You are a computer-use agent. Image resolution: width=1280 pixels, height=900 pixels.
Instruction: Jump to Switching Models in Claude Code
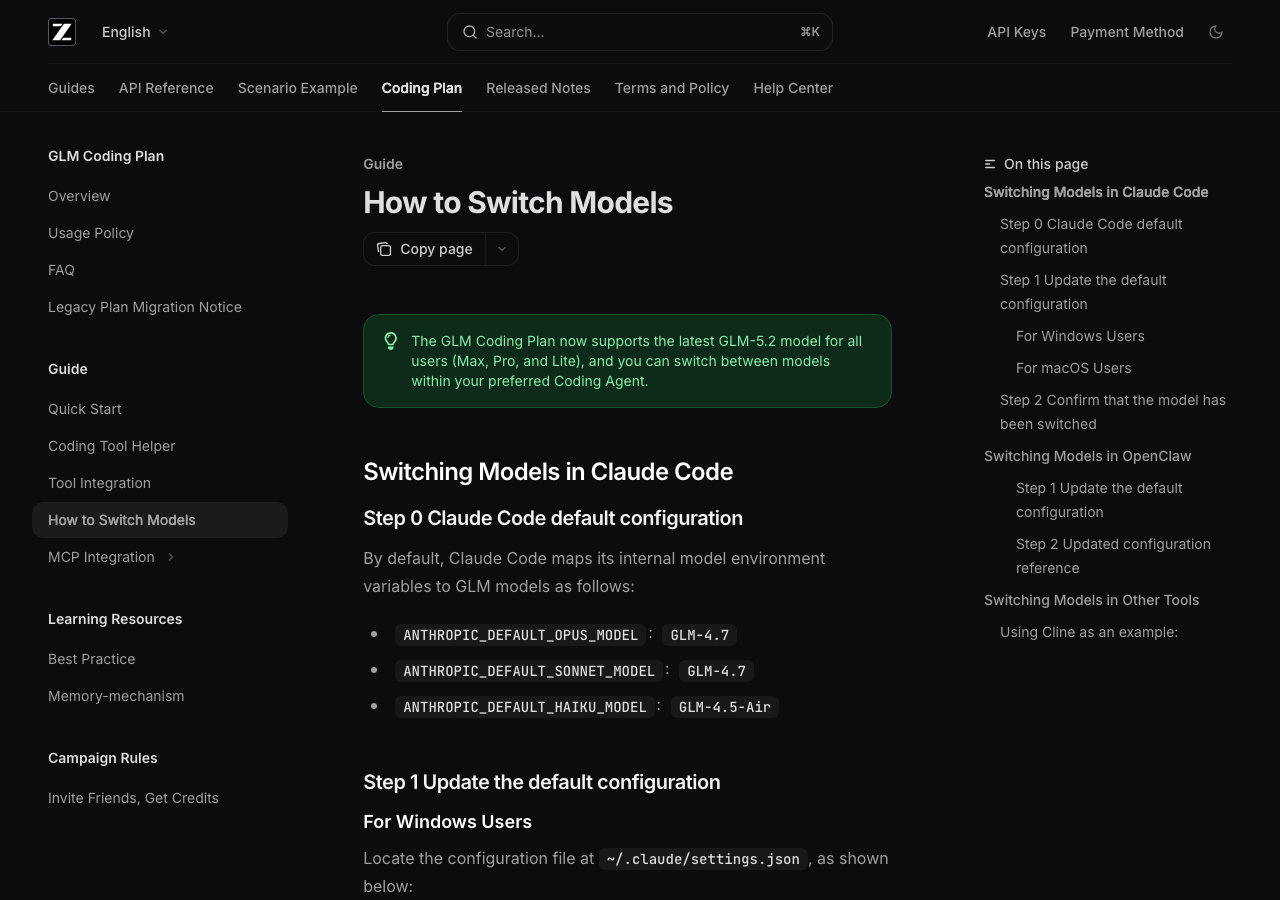click(x=1096, y=192)
